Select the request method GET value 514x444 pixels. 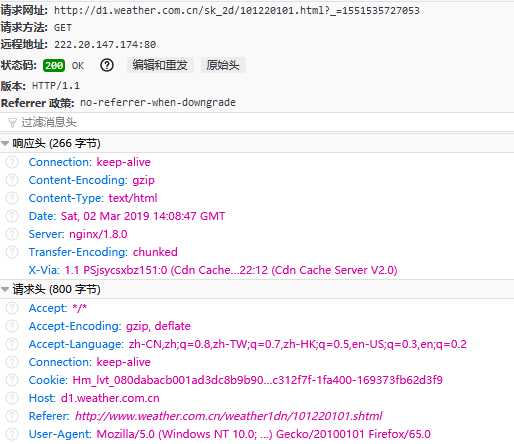coord(63,28)
